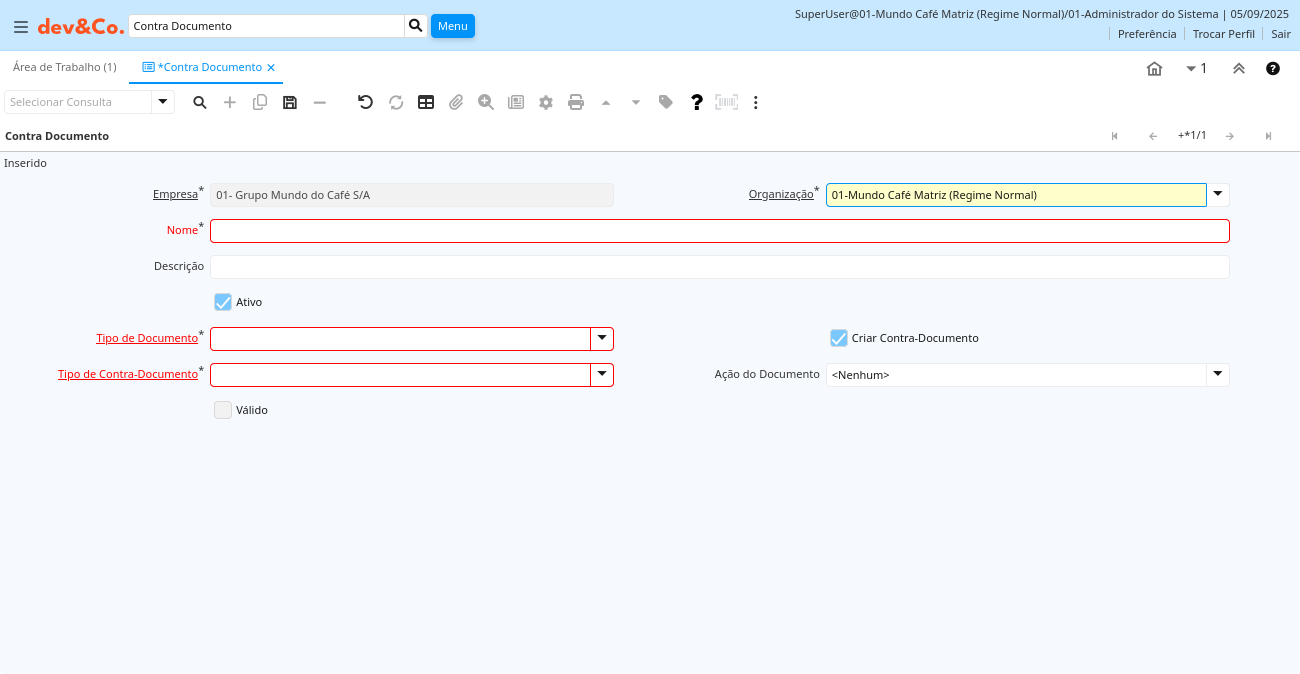Click the Trocar Perfil link
The height and width of the screenshot is (674, 1300).
tap(1223, 34)
